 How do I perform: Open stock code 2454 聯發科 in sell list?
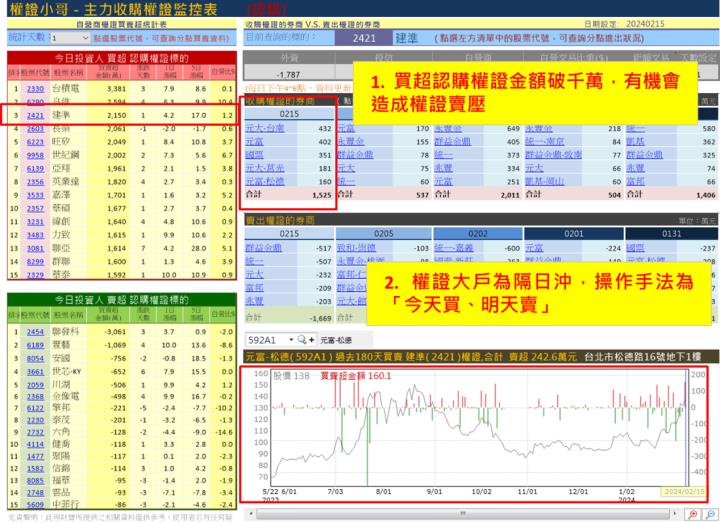[x=35, y=332]
